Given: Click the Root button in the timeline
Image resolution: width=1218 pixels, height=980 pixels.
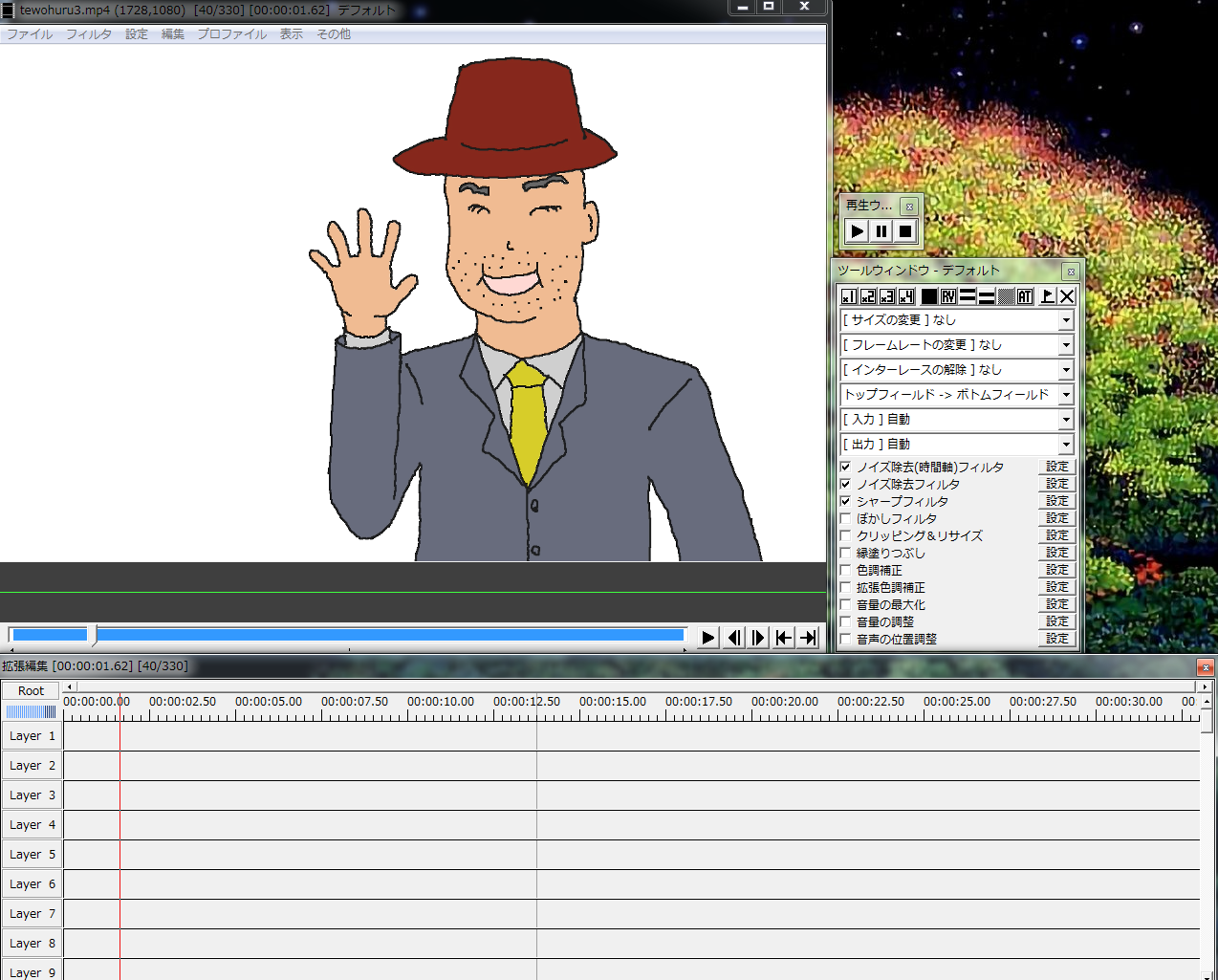Looking at the screenshot, I should point(32,690).
